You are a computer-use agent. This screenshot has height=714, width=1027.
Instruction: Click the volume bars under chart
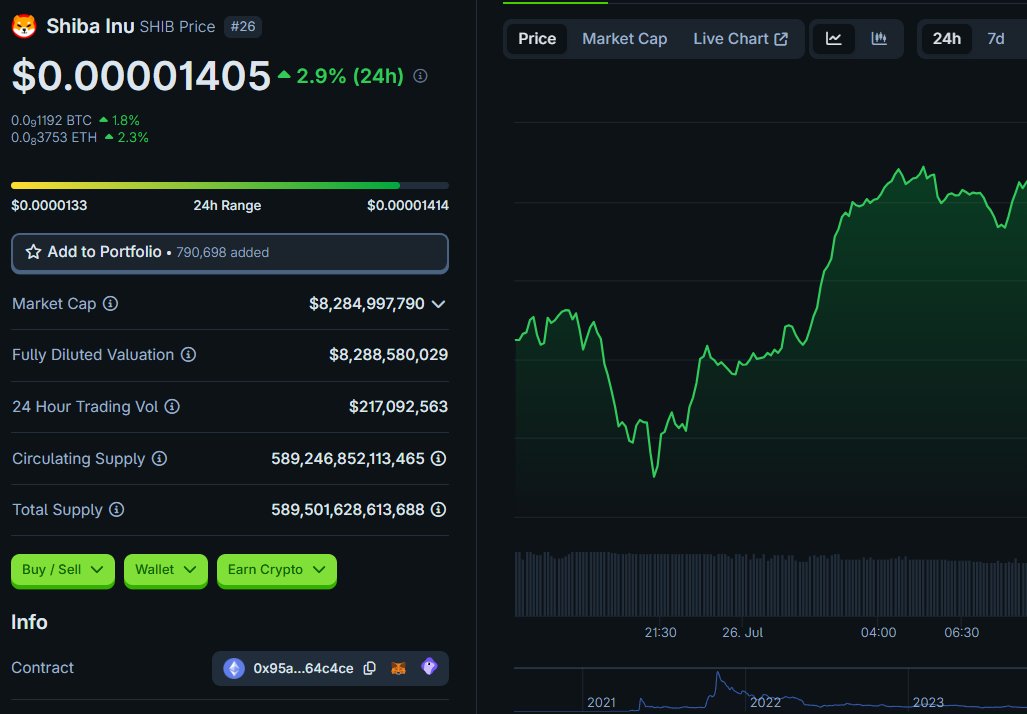point(770,584)
